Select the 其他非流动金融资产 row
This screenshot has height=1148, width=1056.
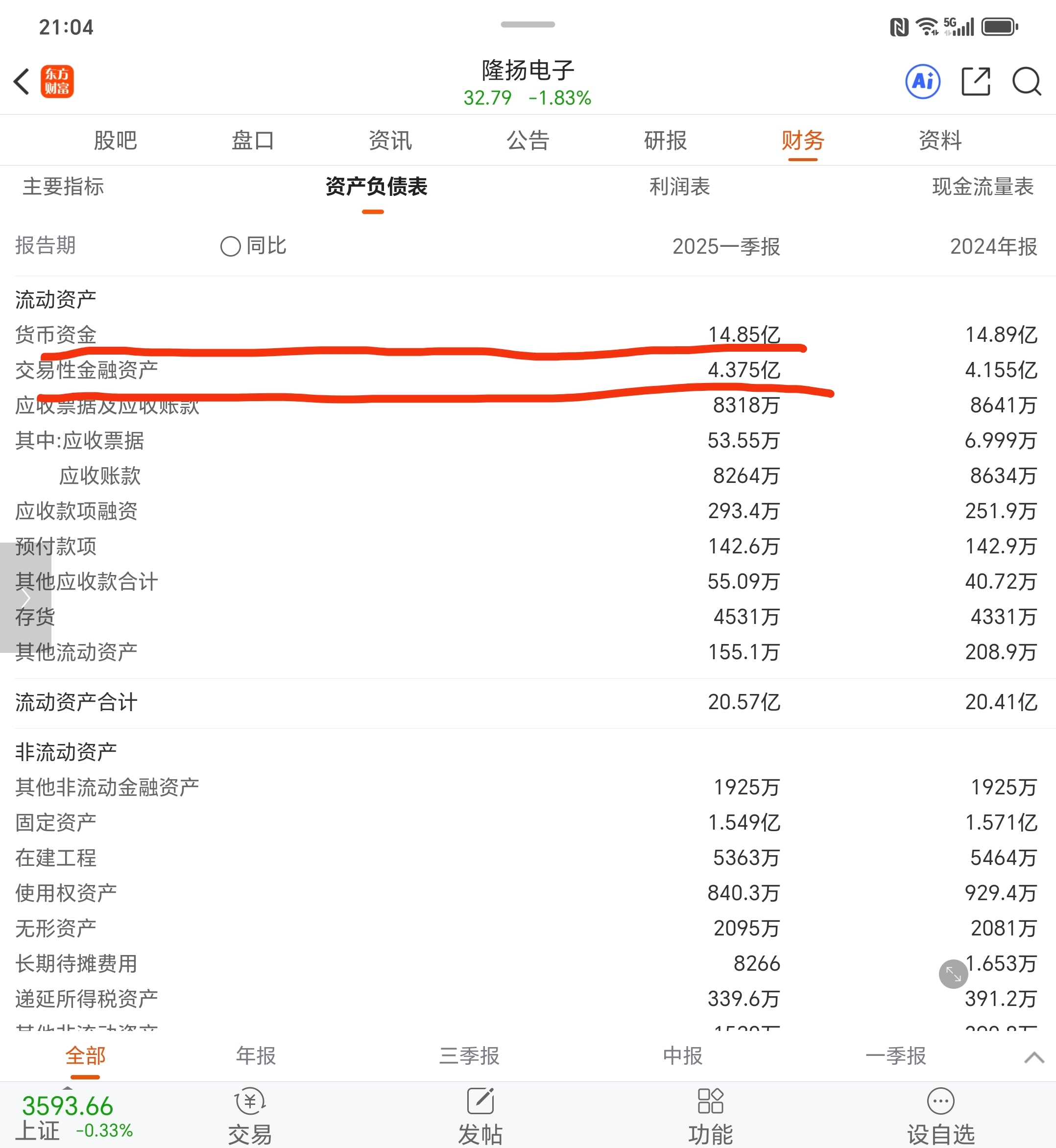107,788
